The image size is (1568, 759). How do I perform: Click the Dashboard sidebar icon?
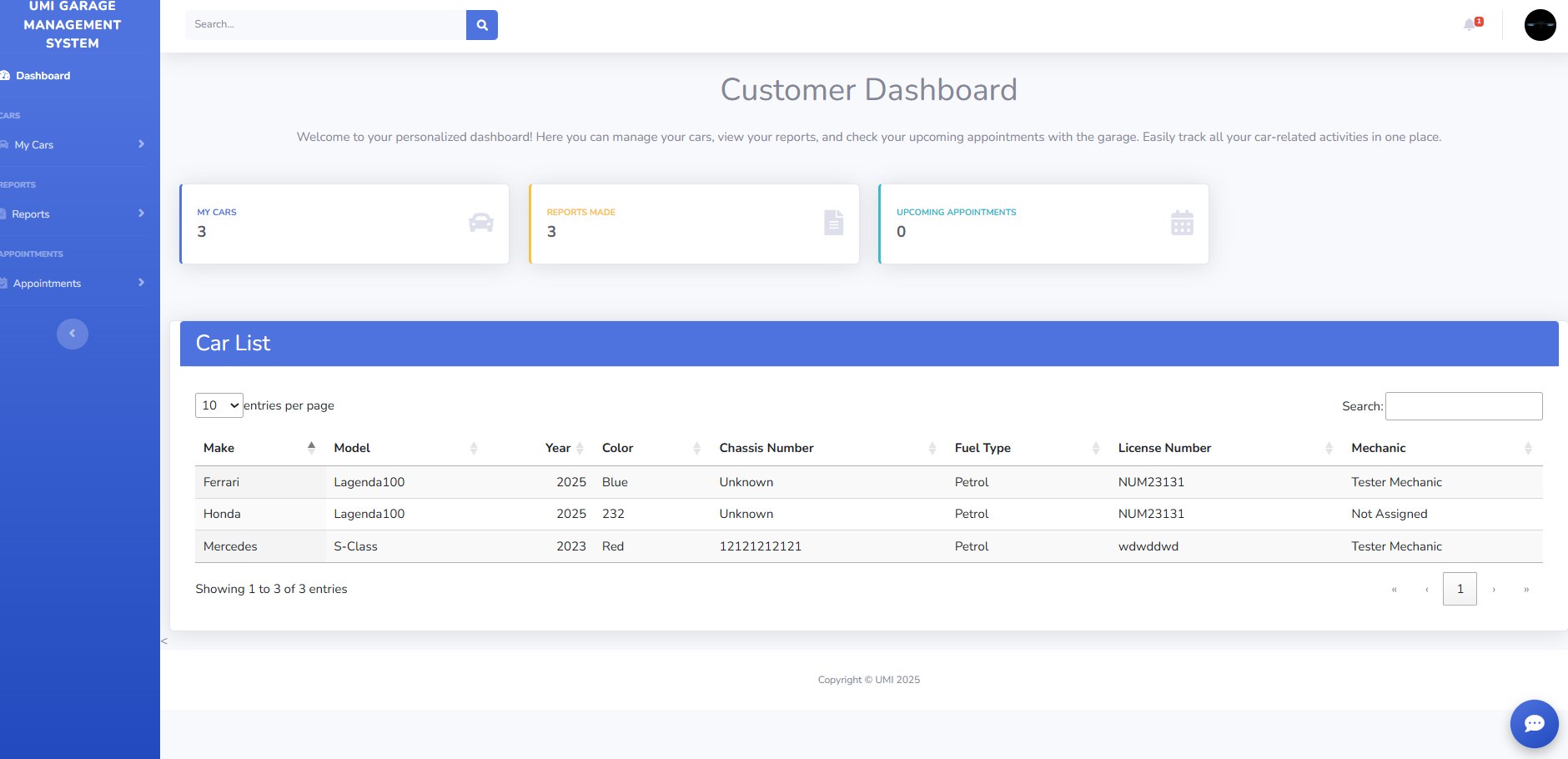tap(5, 76)
